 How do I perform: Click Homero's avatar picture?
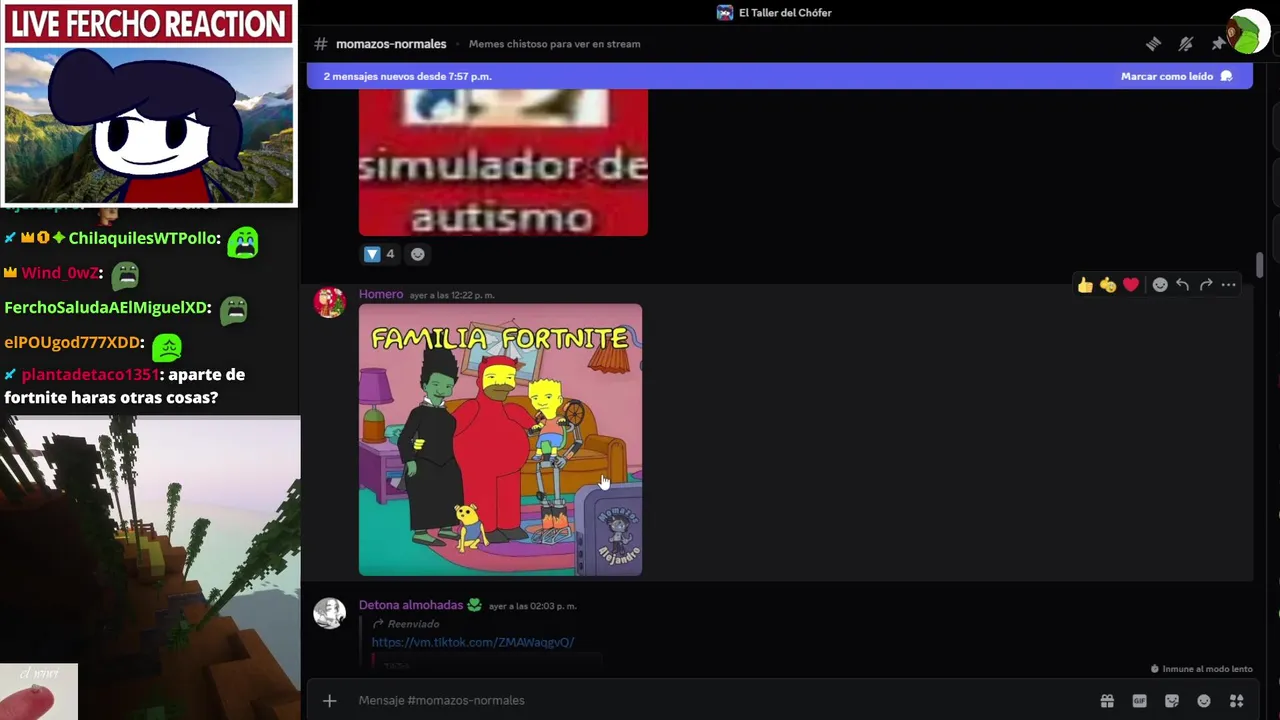(x=330, y=302)
